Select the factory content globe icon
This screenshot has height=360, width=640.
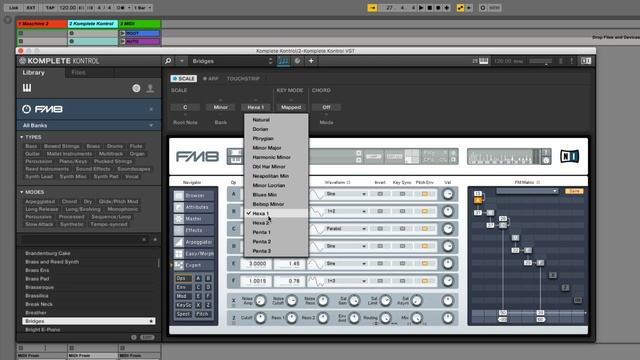136,88
